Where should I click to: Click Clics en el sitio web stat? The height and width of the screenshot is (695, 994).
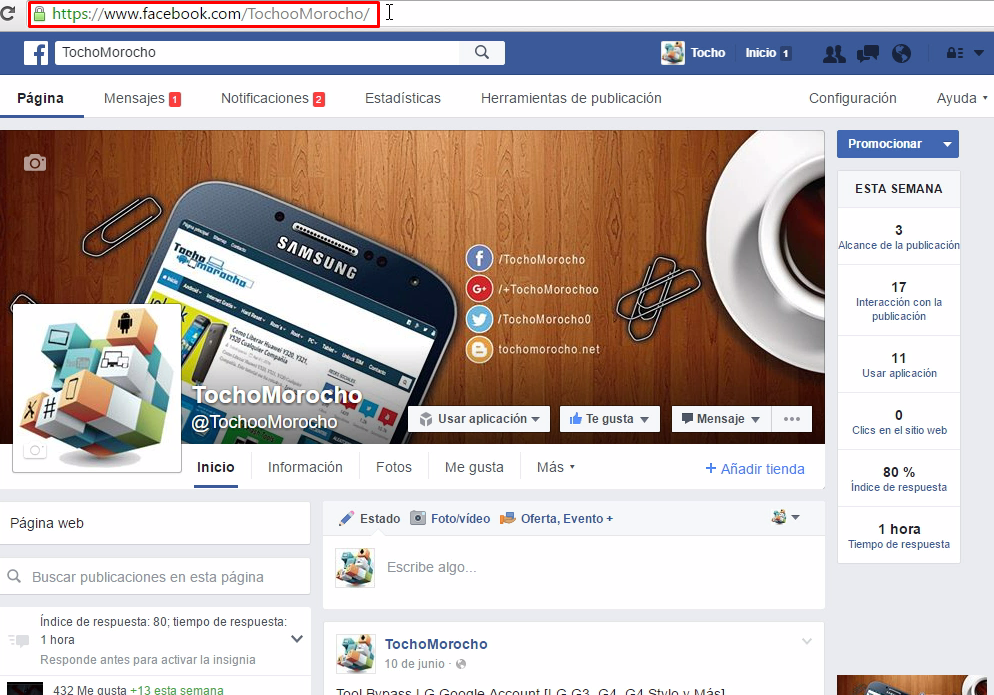(899, 422)
